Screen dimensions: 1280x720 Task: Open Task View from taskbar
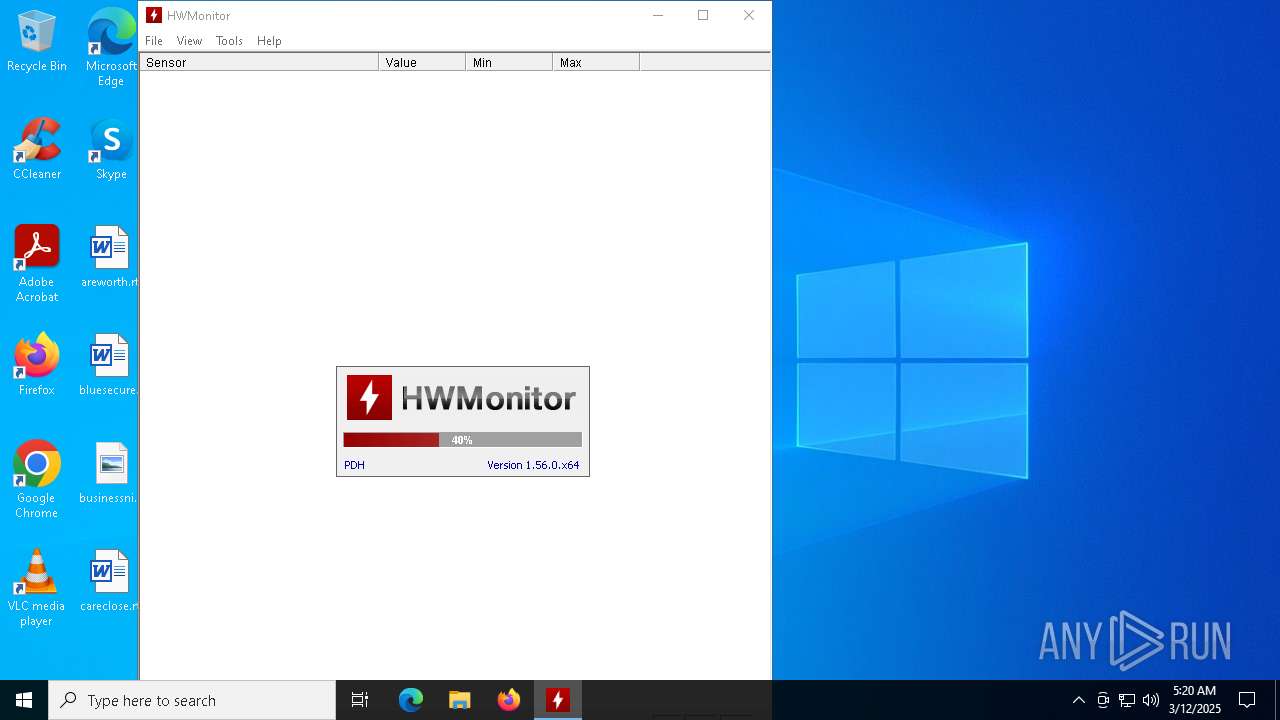pyautogui.click(x=360, y=700)
